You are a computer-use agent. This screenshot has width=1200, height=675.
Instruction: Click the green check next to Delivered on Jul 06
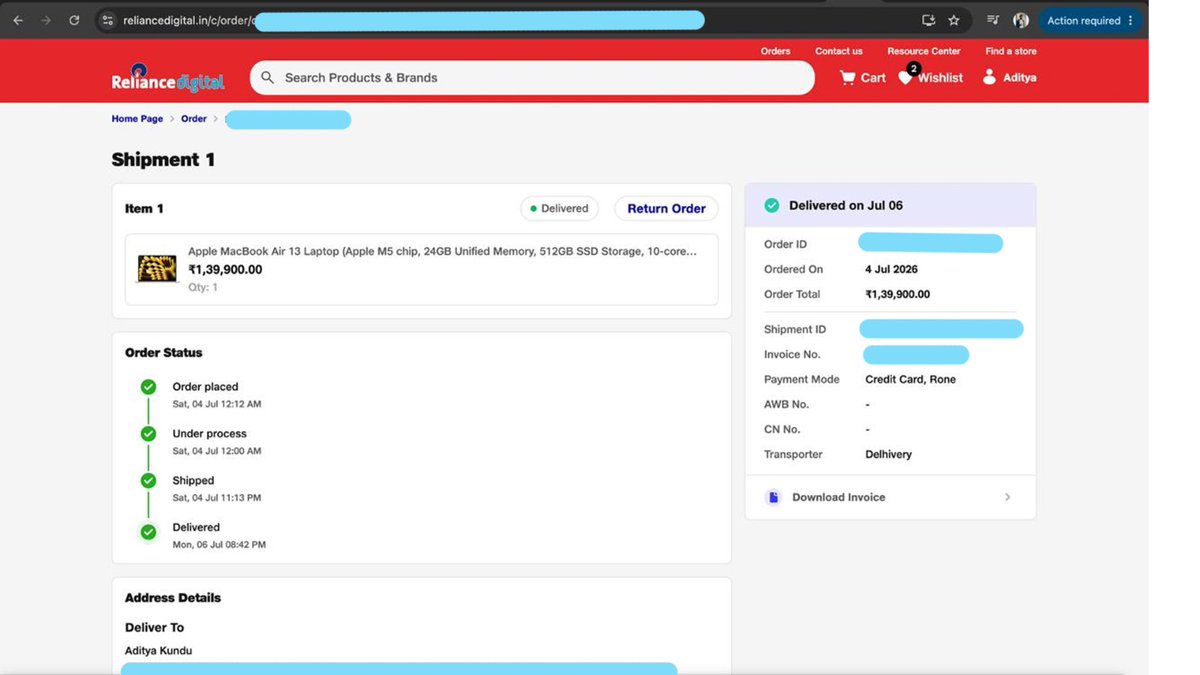(772, 205)
